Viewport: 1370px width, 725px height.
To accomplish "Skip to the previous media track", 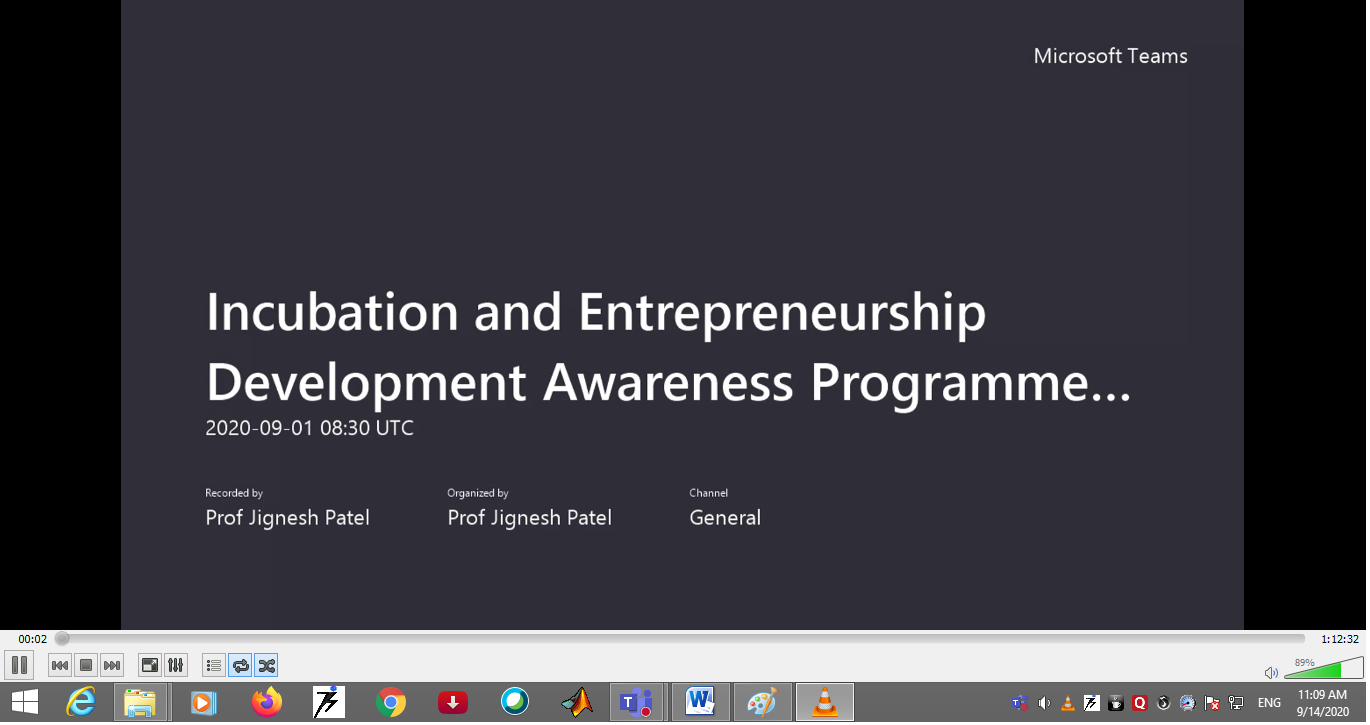I will [60, 665].
